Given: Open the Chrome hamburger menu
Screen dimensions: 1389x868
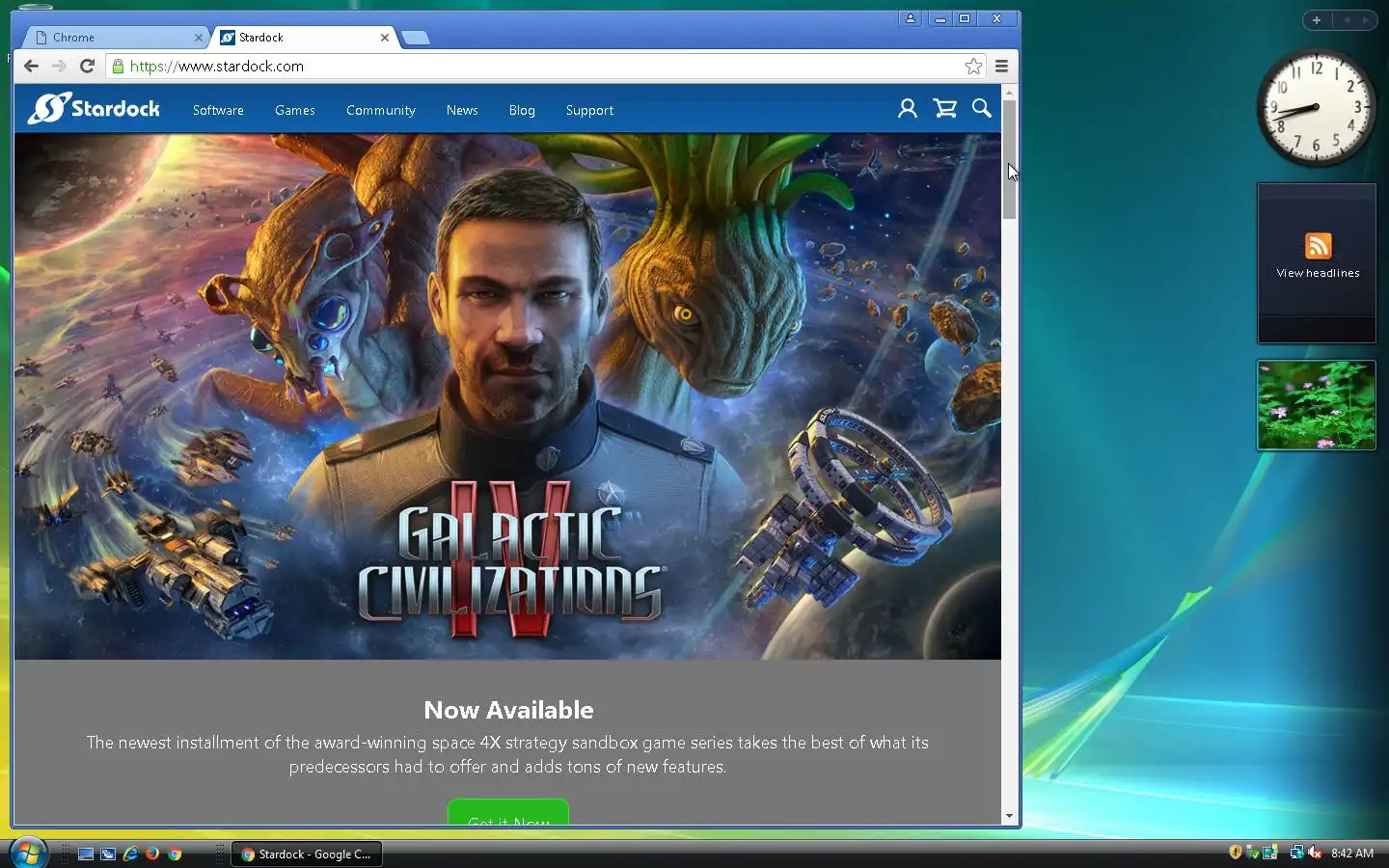Looking at the screenshot, I should [x=1001, y=66].
